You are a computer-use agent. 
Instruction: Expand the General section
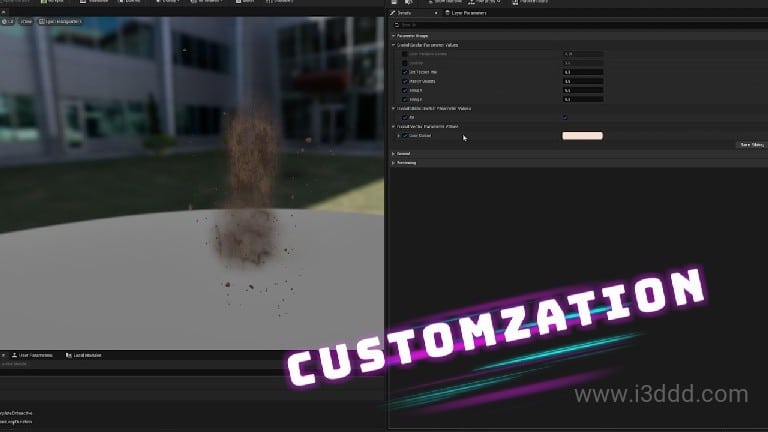click(x=393, y=154)
